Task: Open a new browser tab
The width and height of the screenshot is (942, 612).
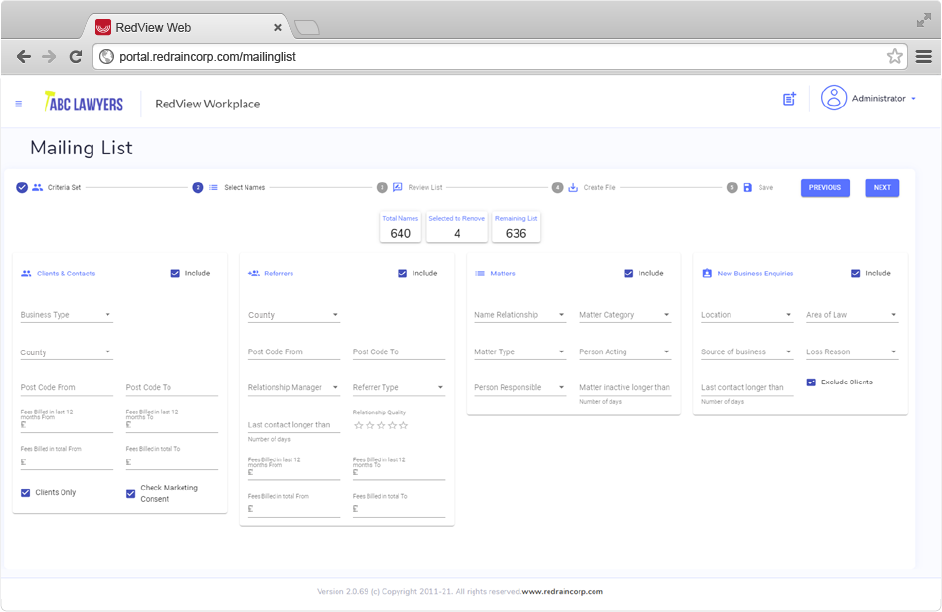Action: pos(307,28)
